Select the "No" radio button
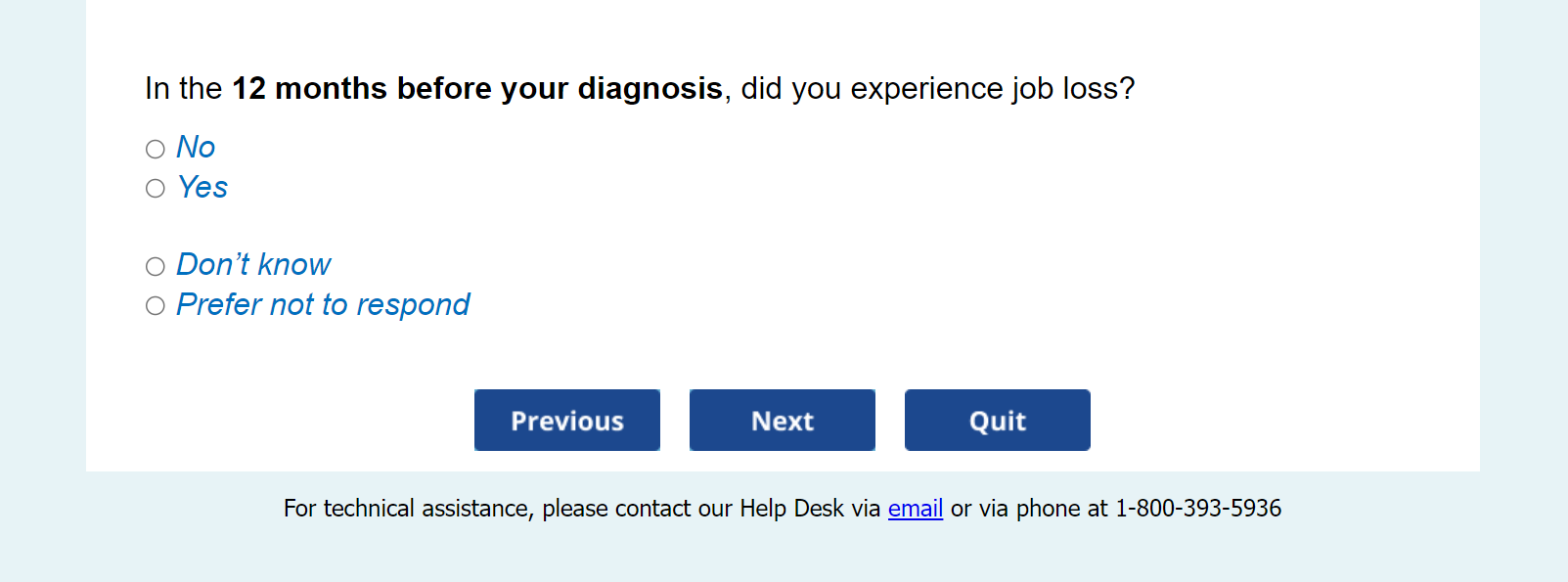1568x582 pixels. point(156,149)
